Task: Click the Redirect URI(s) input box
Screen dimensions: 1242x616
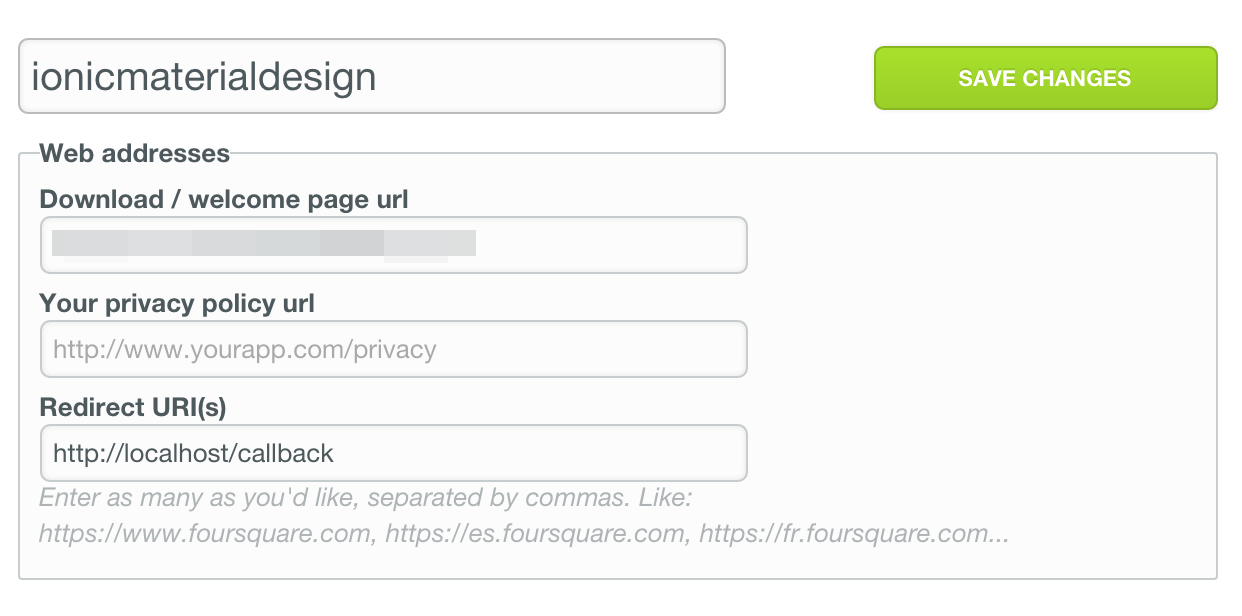Action: point(393,453)
